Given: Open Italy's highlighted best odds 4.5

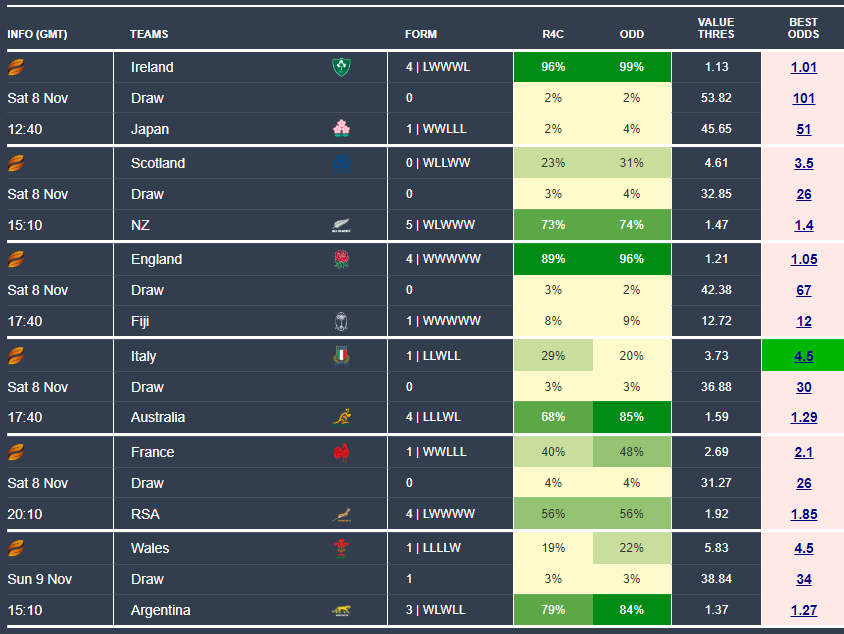Looking at the screenshot, I should (x=804, y=356).
